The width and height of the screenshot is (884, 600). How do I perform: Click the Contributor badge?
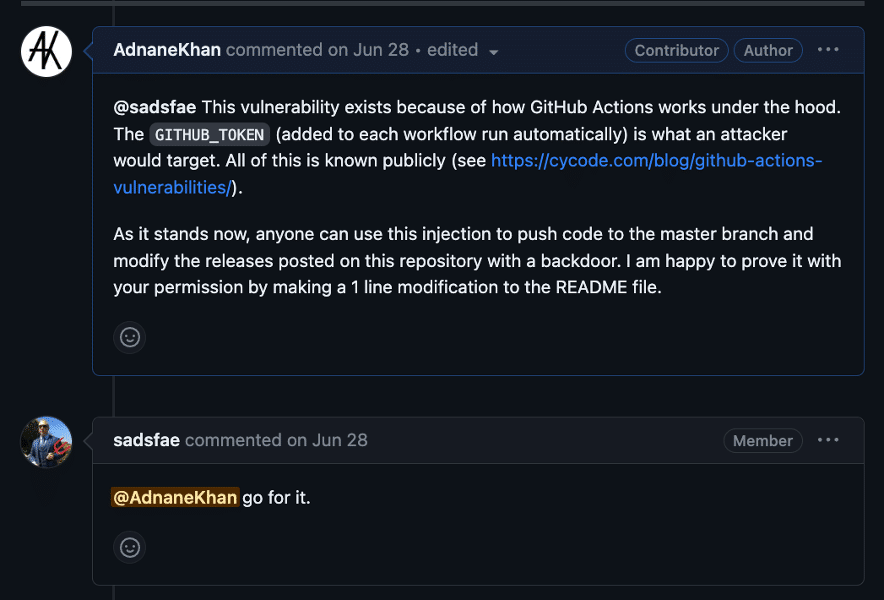(677, 50)
